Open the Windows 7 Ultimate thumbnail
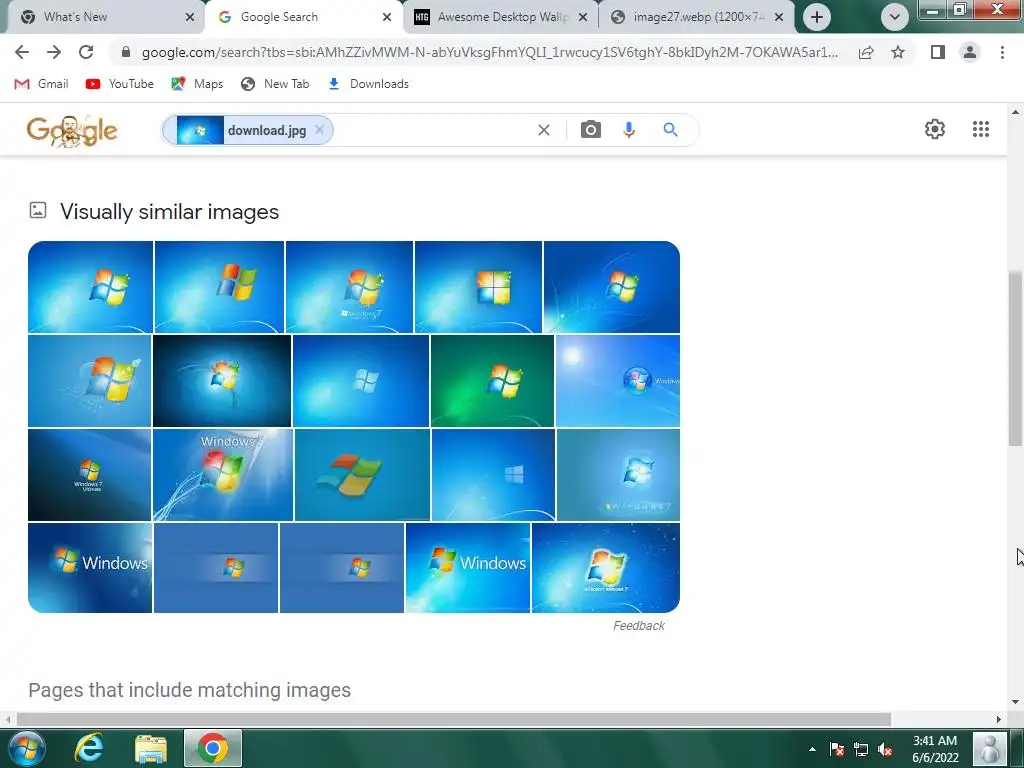1024x768 pixels. pos(89,475)
